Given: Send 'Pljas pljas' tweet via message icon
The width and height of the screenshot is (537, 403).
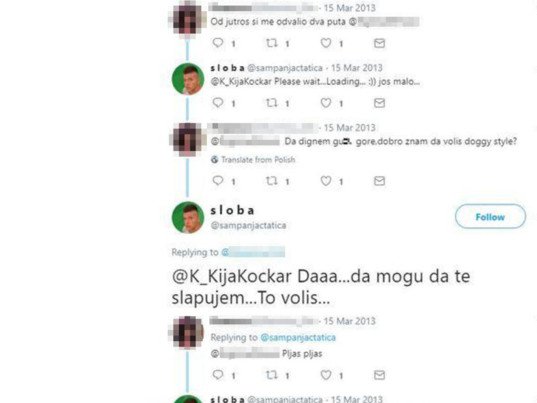Looking at the screenshot, I should click(379, 375).
